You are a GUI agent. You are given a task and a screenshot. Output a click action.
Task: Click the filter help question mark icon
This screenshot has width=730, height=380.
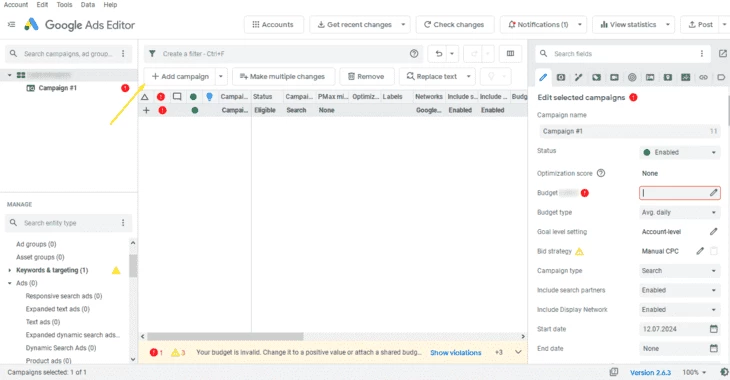(414, 54)
